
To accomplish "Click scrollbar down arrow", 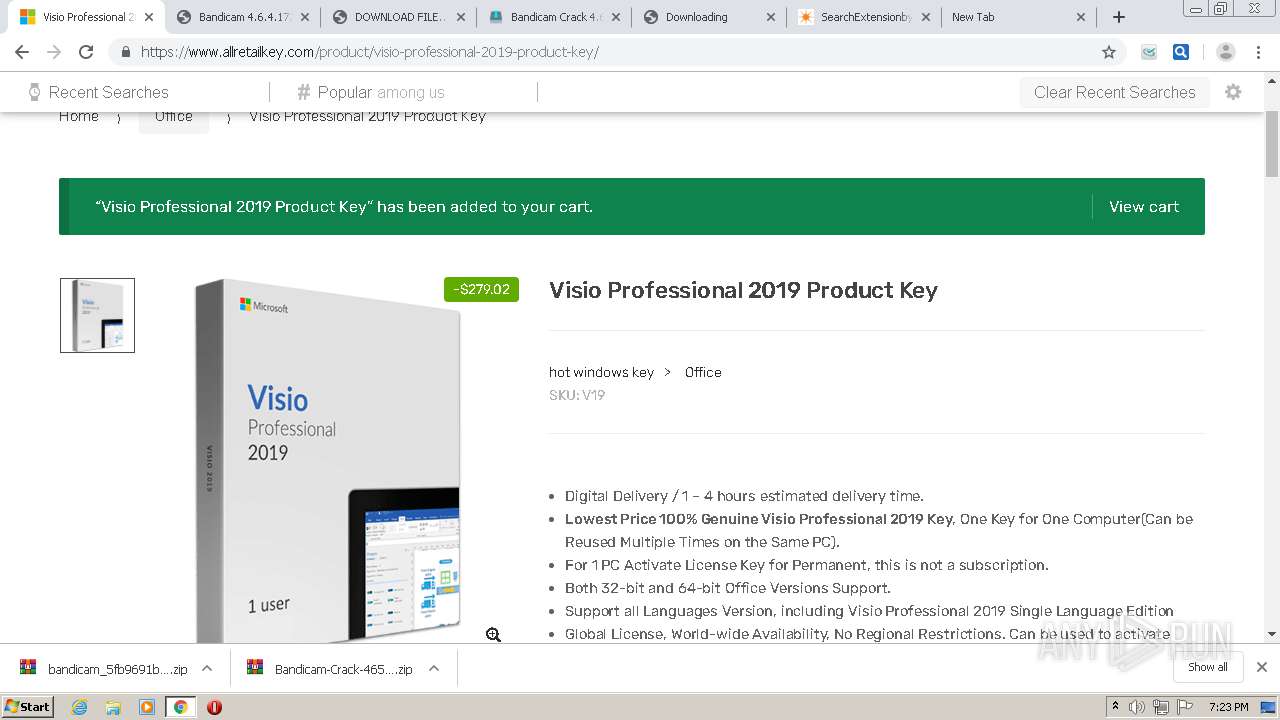I will [1272, 634].
